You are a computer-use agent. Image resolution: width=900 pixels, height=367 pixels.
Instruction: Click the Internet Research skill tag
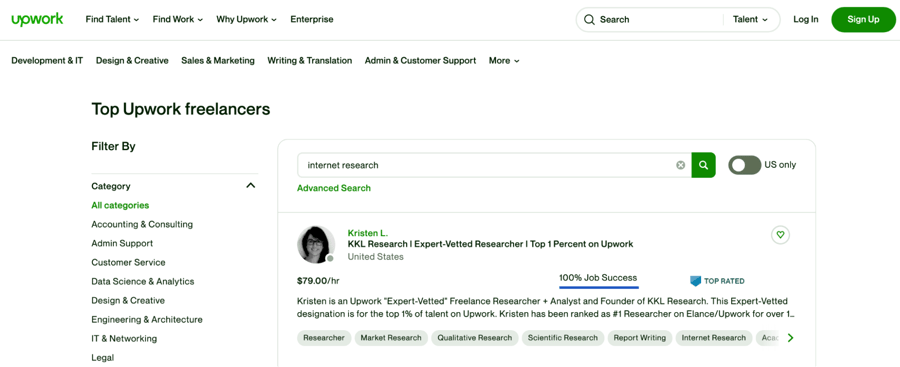(x=713, y=338)
